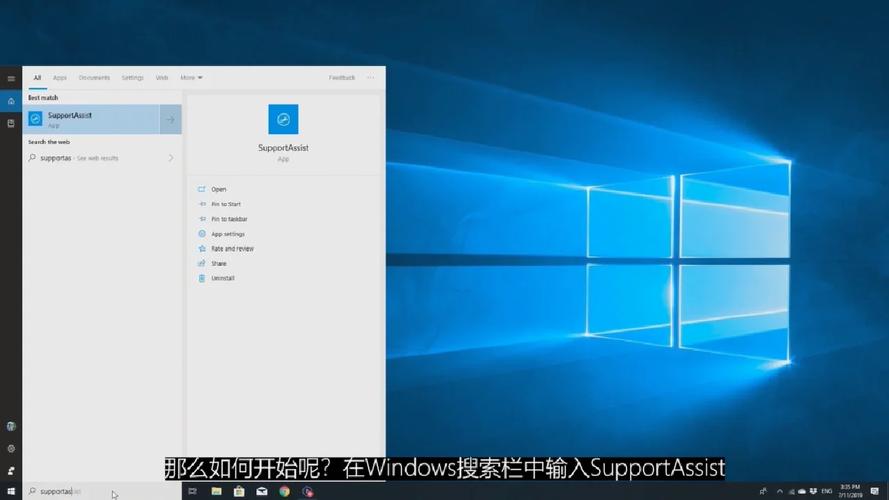Viewport: 889px width, 500px height.
Task: Select the SupportAssist best match result
Action: [91, 119]
